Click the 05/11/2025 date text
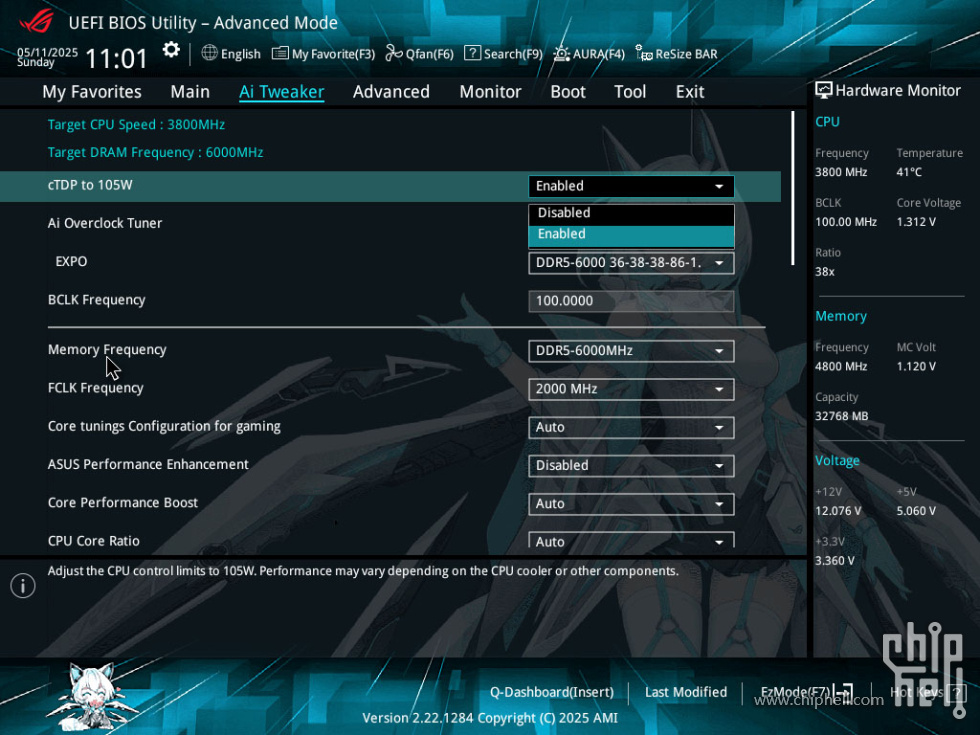980x735 pixels. pyautogui.click(x=48, y=52)
